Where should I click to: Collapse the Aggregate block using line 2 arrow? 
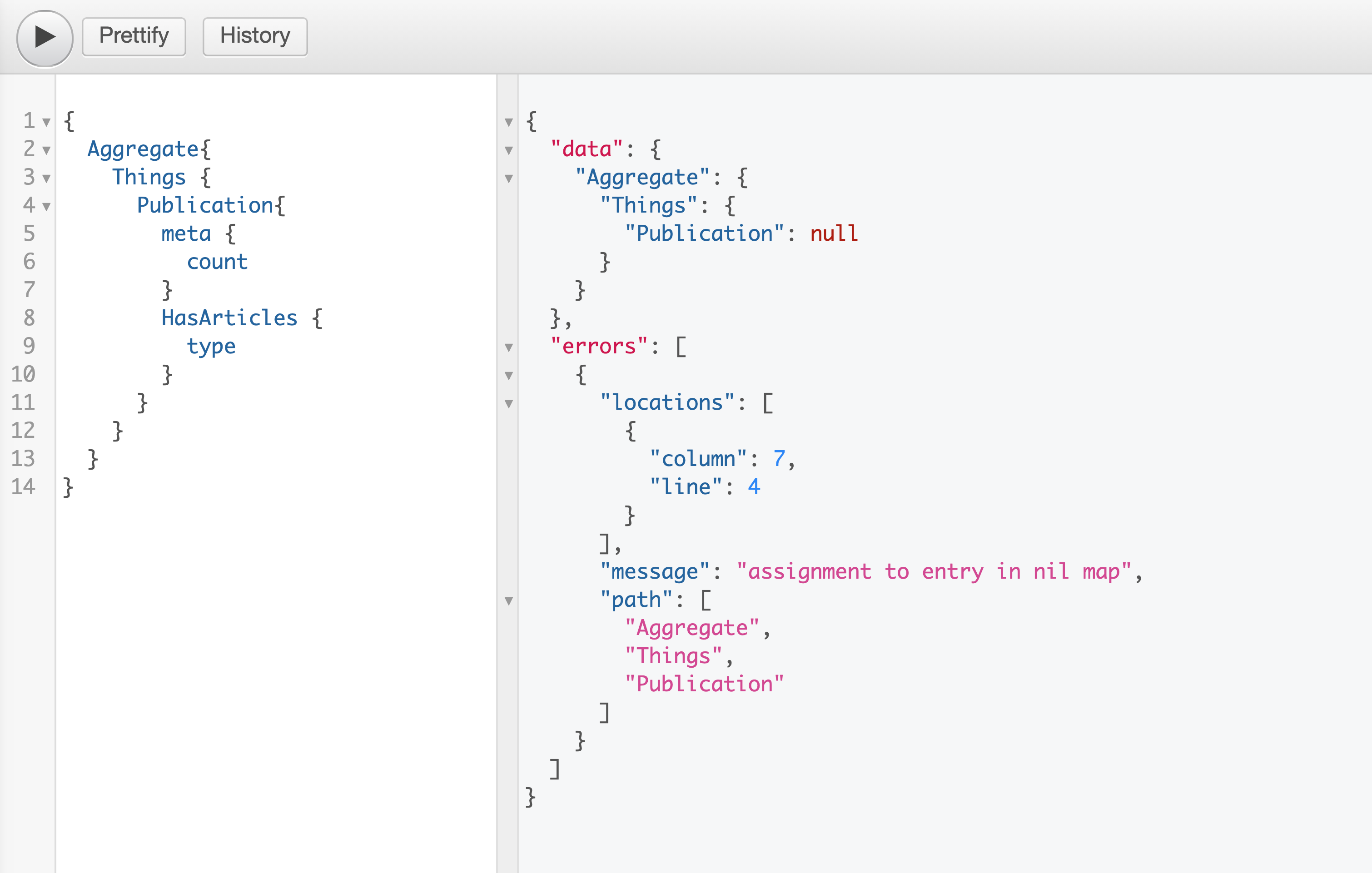pos(46,150)
